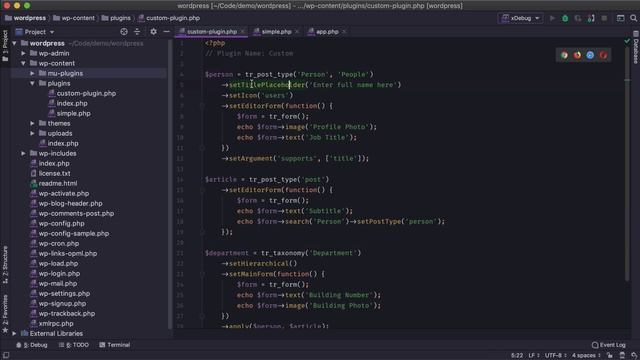
Task: Click the green Debug bug icon
Action: pos(565,18)
